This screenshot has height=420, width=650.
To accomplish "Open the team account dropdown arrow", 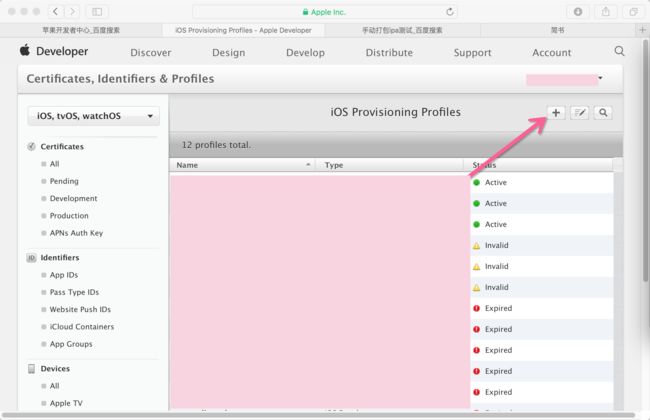I will point(600,78).
